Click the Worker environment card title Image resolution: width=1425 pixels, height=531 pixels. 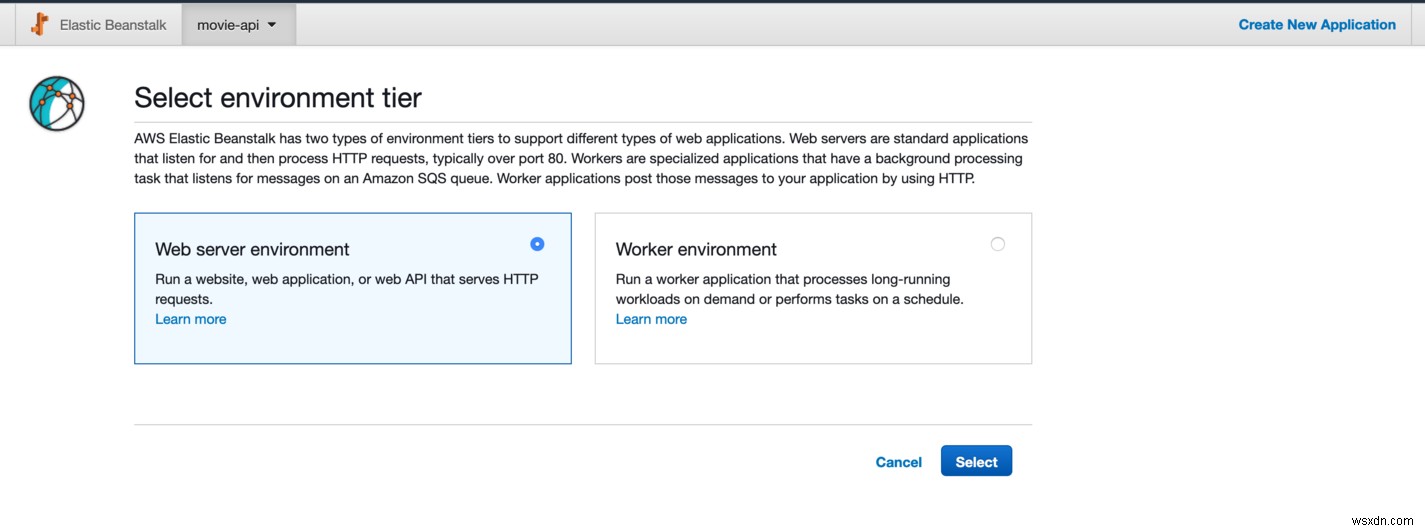click(x=696, y=249)
